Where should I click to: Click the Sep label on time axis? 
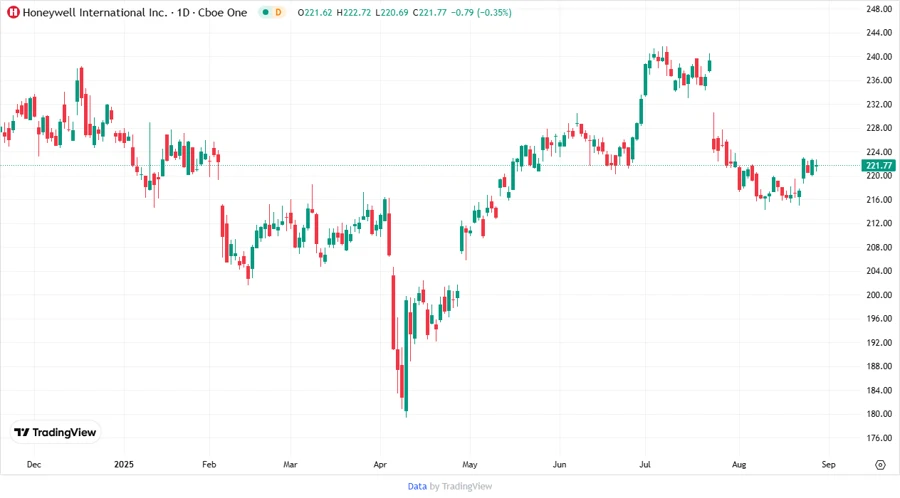click(x=828, y=465)
